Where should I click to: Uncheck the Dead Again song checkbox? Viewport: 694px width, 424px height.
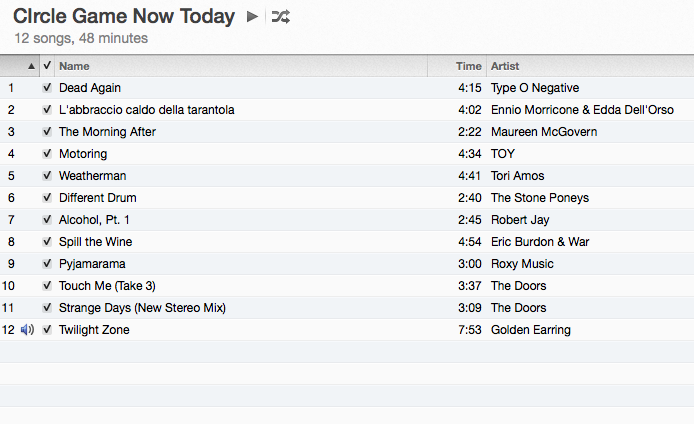[x=47, y=88]
